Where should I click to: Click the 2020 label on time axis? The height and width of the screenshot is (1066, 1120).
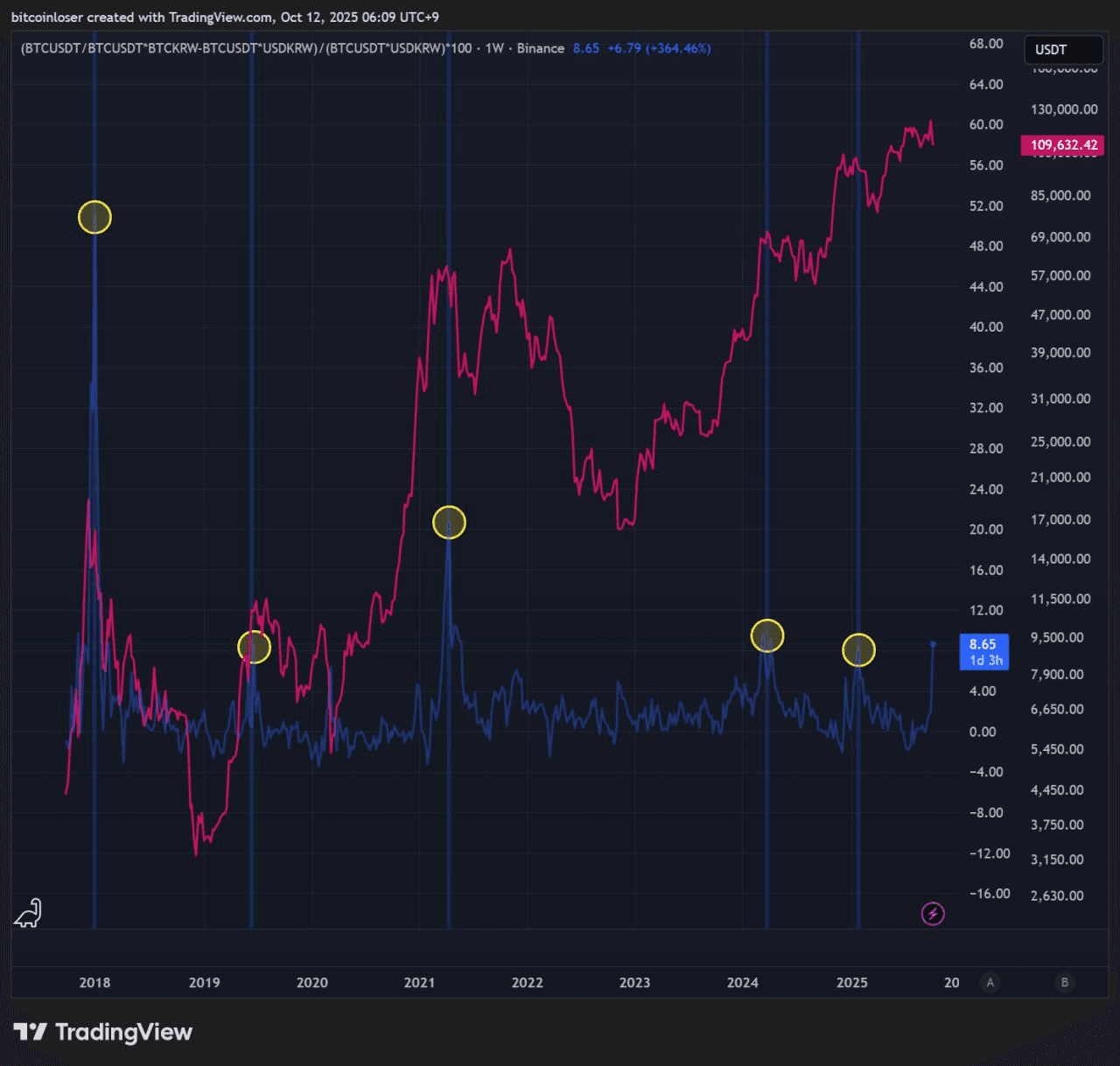point(311,982)
